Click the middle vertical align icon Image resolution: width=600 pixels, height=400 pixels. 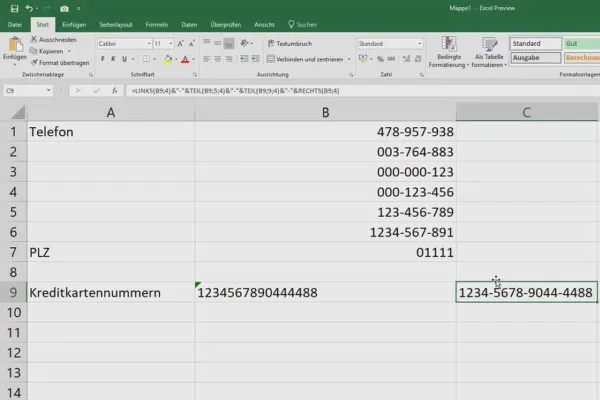[217, 43]
